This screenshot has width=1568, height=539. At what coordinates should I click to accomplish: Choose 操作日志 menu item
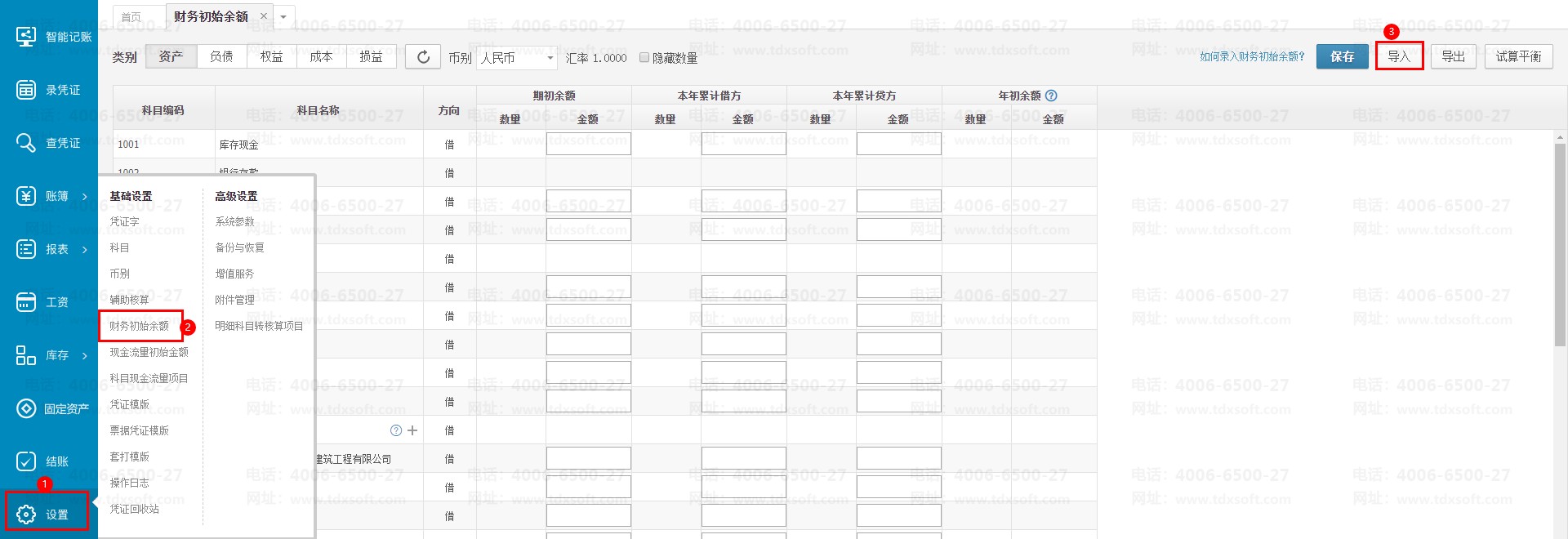[129, 483]
